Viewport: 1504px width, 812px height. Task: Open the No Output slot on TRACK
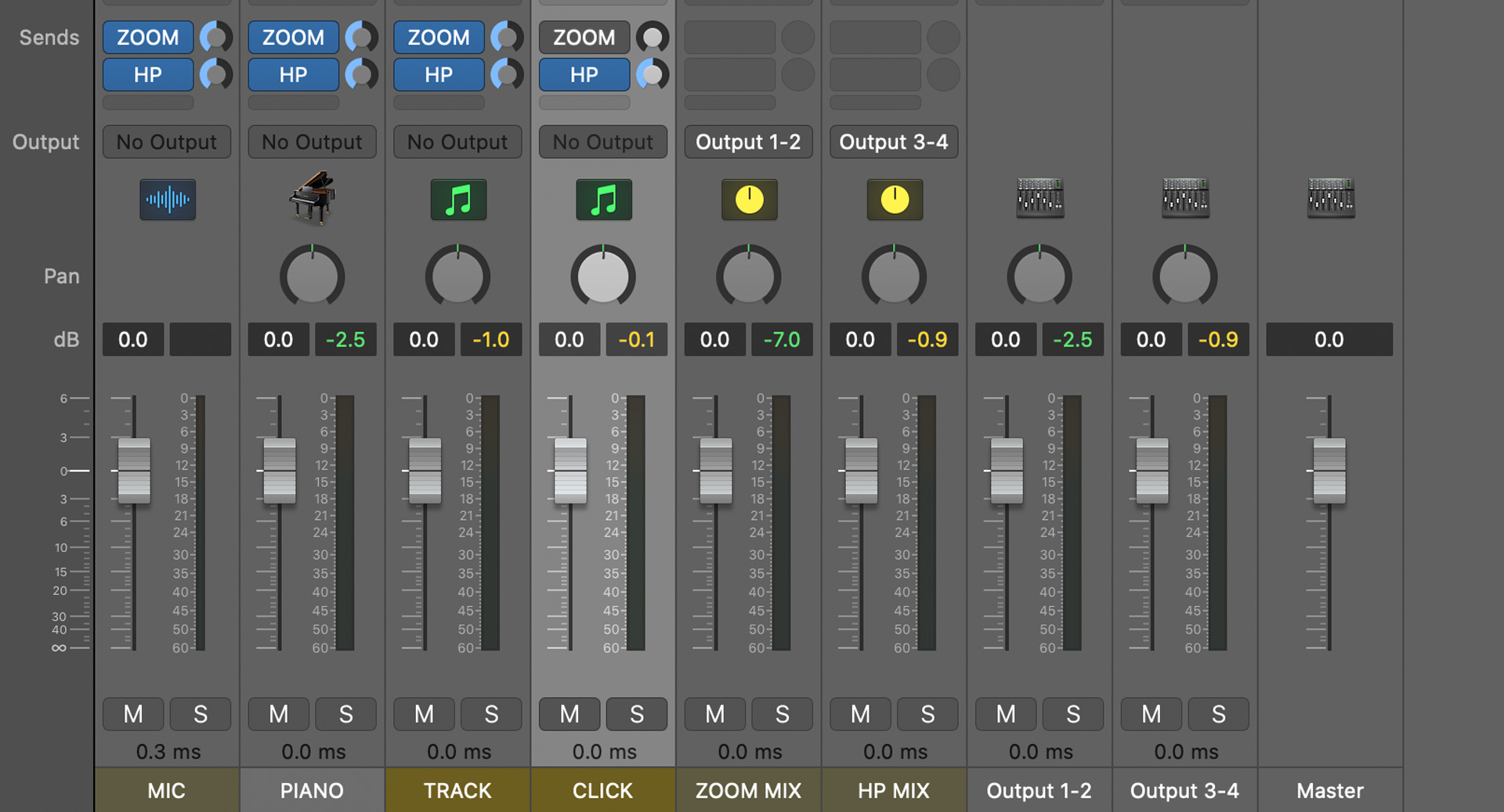tap(458, 142)
